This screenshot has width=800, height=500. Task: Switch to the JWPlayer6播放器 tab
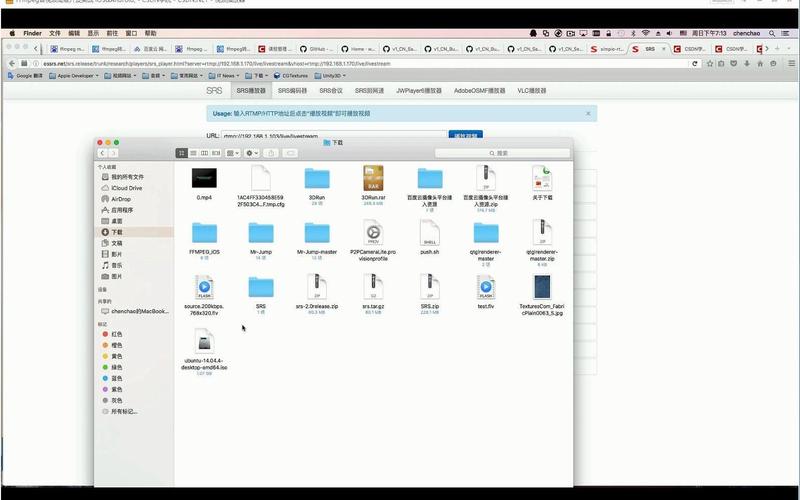(x=418, y=90)
